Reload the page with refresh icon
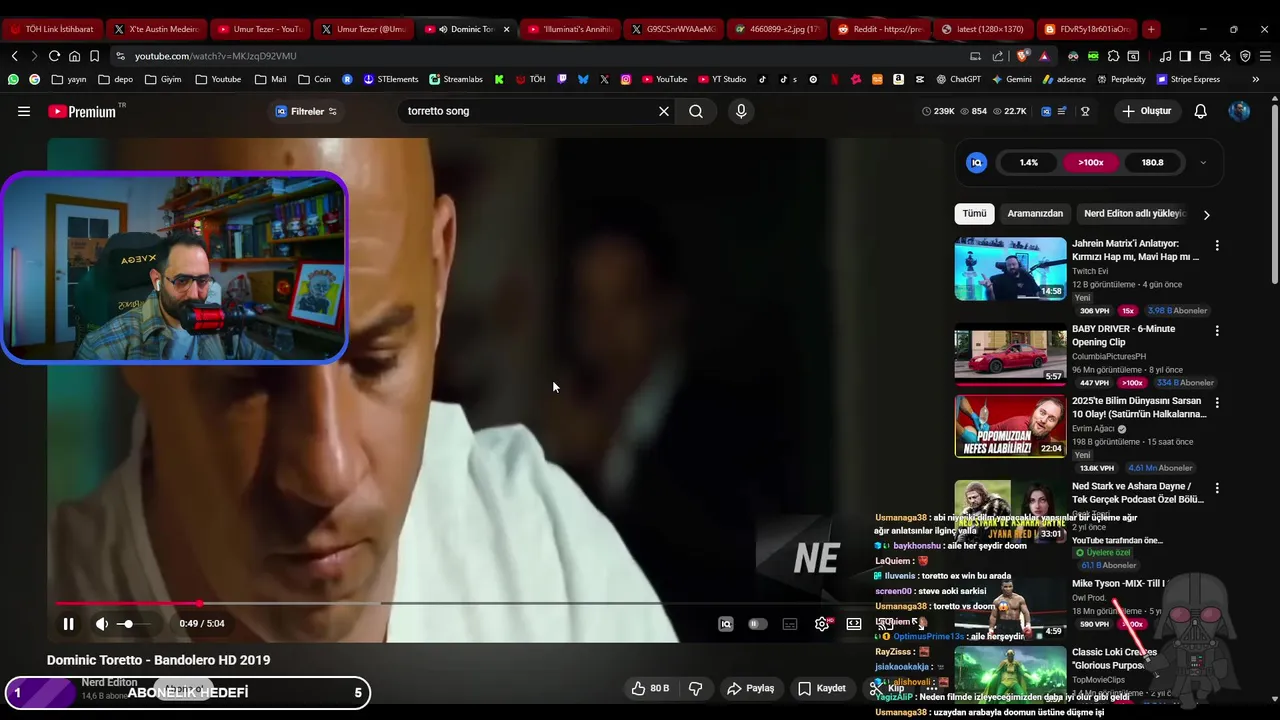 click(x=54, y=56)
